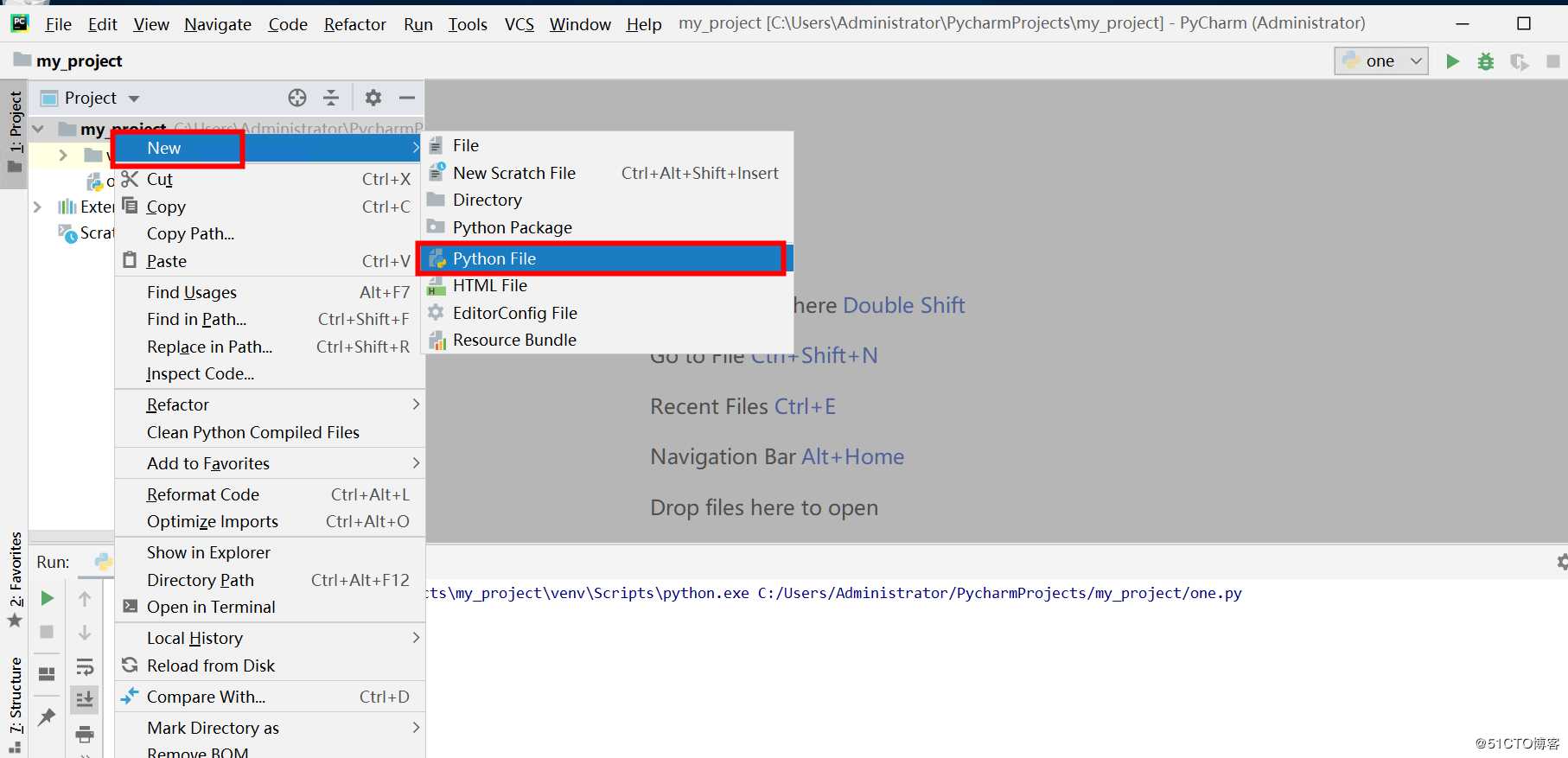Go up the stack trace arrow
This screenshot has width=1568, height=758.
tap(85, 598)
